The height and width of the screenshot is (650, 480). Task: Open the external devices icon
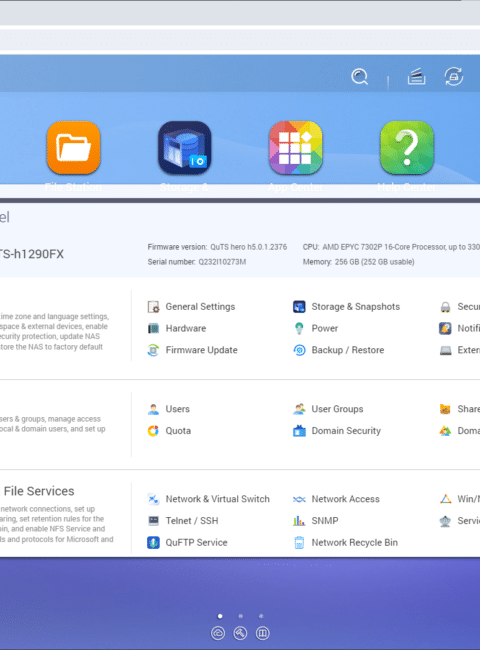point(453,77)
